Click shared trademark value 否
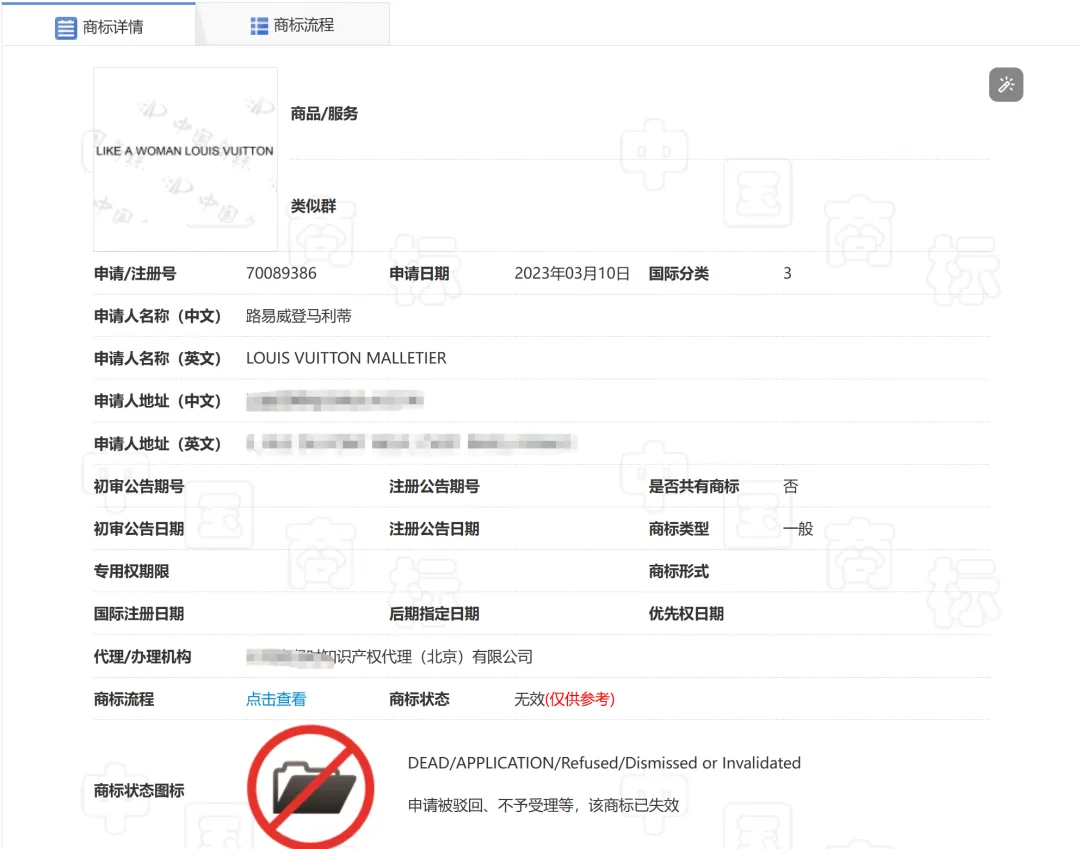This screenshot has width=1080, height=849. (790, 486)
